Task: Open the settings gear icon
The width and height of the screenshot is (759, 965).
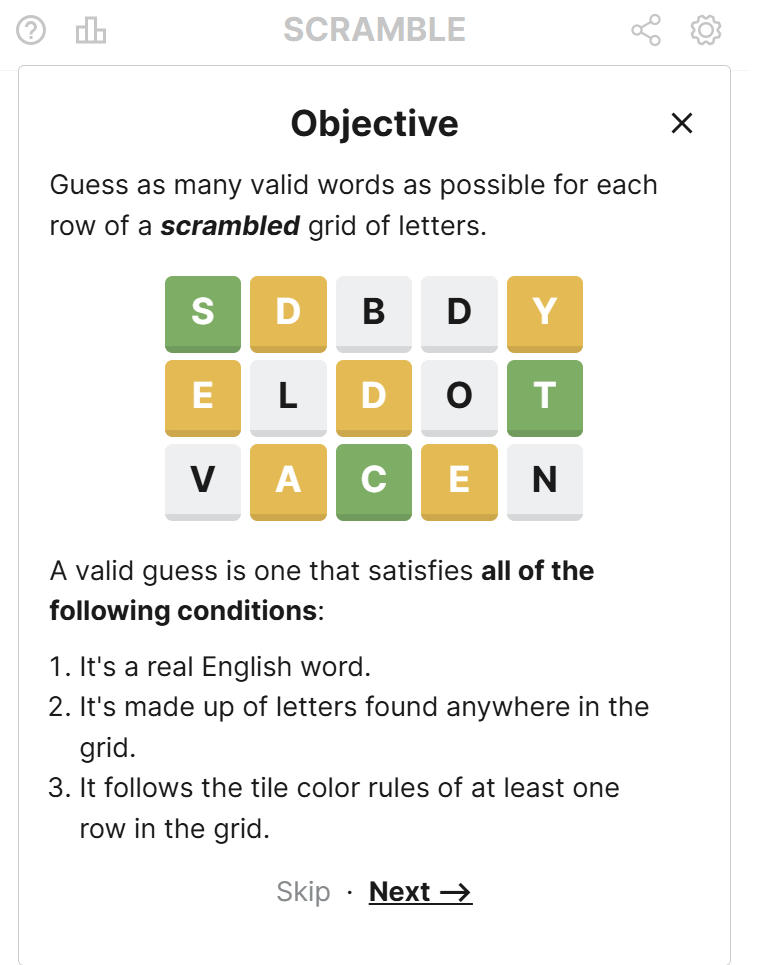Action: tap(706, 31)
